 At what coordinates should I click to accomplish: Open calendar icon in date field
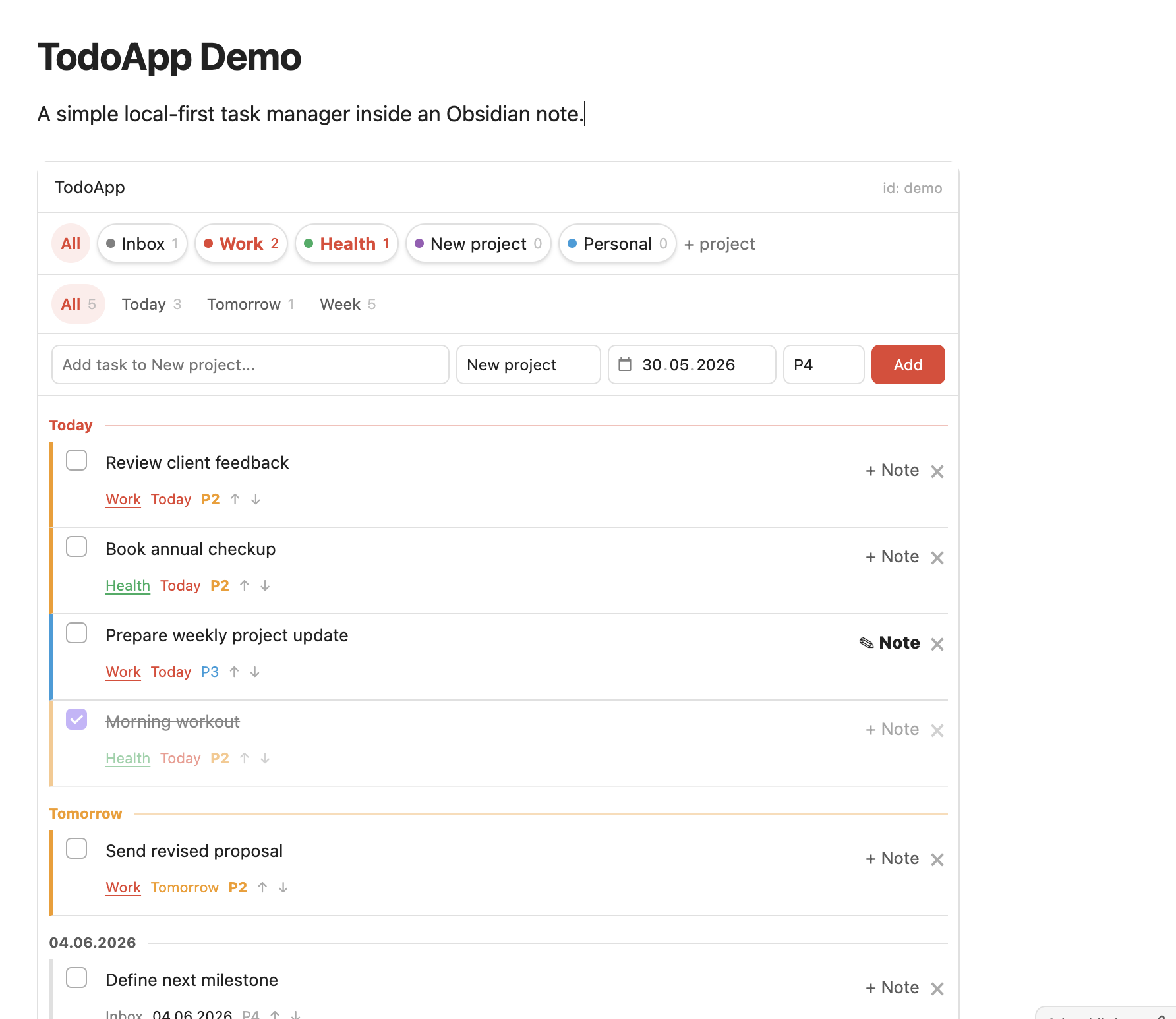(x=625, y=364)
